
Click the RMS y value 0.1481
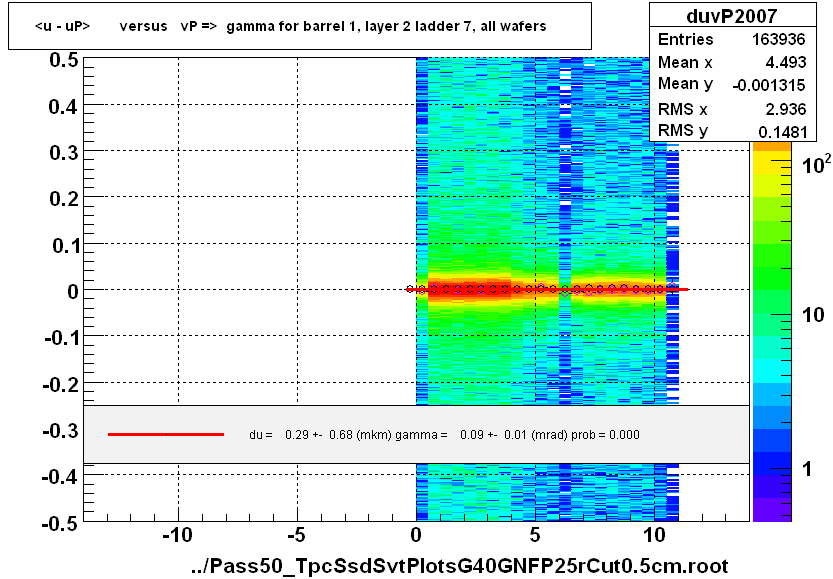(783, 132)
